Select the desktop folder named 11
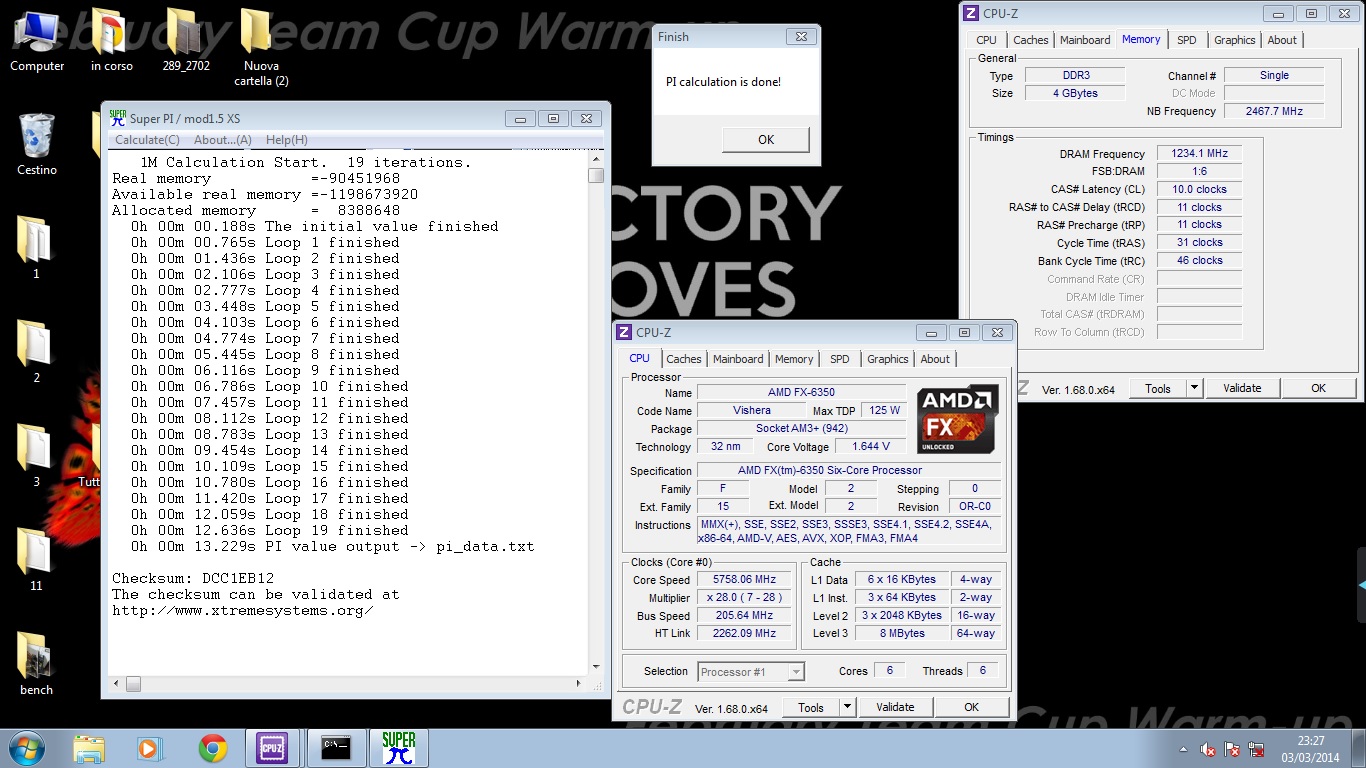The width and height of the screenshot is (1366, 768). click(x=36, y=559)
